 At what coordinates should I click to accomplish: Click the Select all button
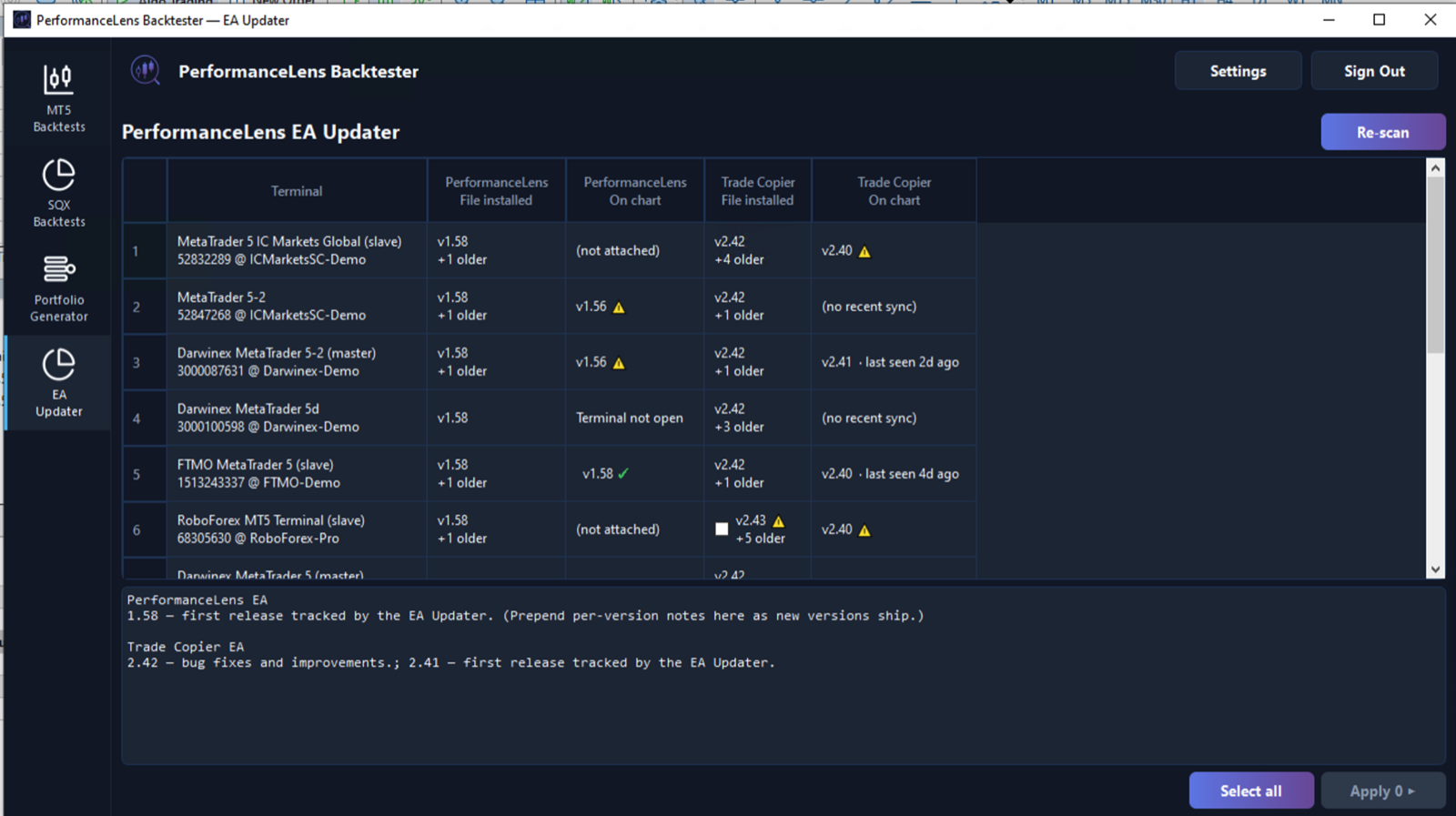pos(1250,791)
